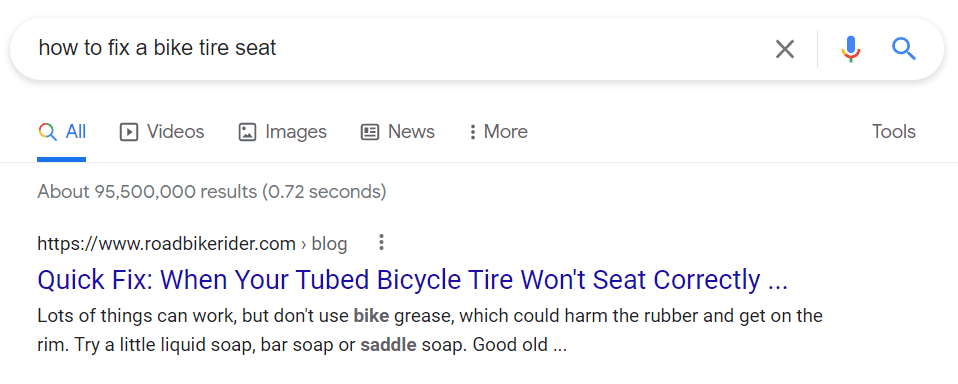Open the three-dot About this result menu
Image resolution: width=958 pixels, height=384 pixels.
(x=381, y=242)
